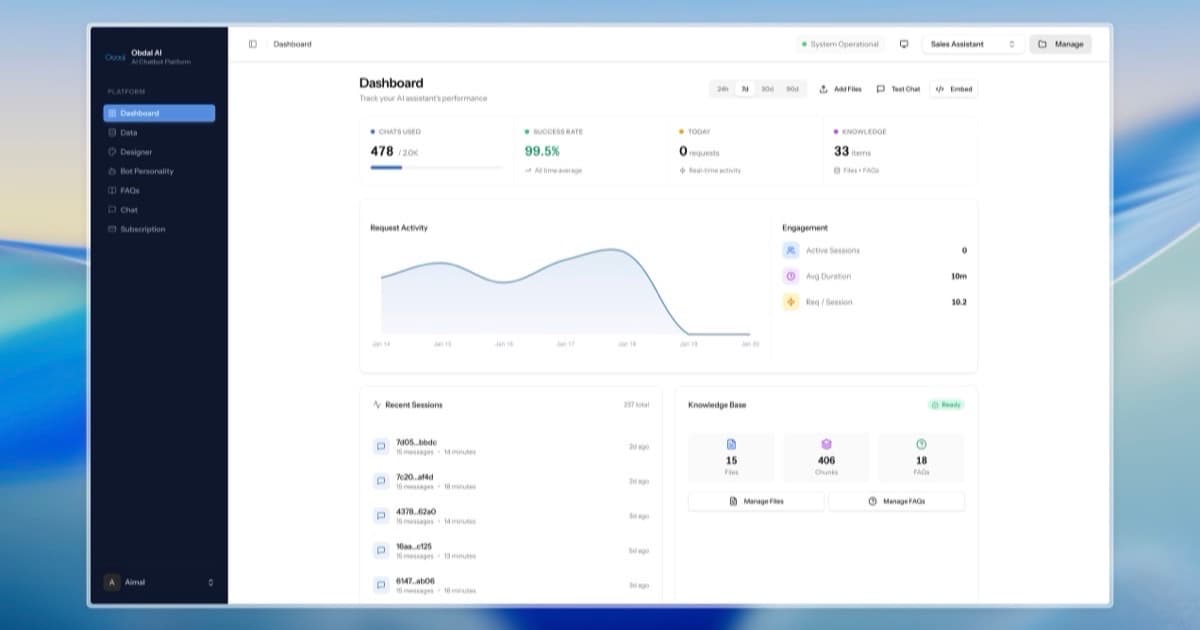Screen dimensions: 1200x630
Task: Select the 30d time range
Action: (x=767, y=89)
